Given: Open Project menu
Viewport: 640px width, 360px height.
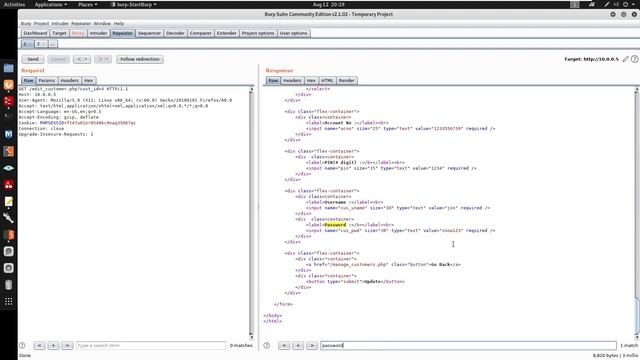Looking at the screenshot, I should 41,24.
